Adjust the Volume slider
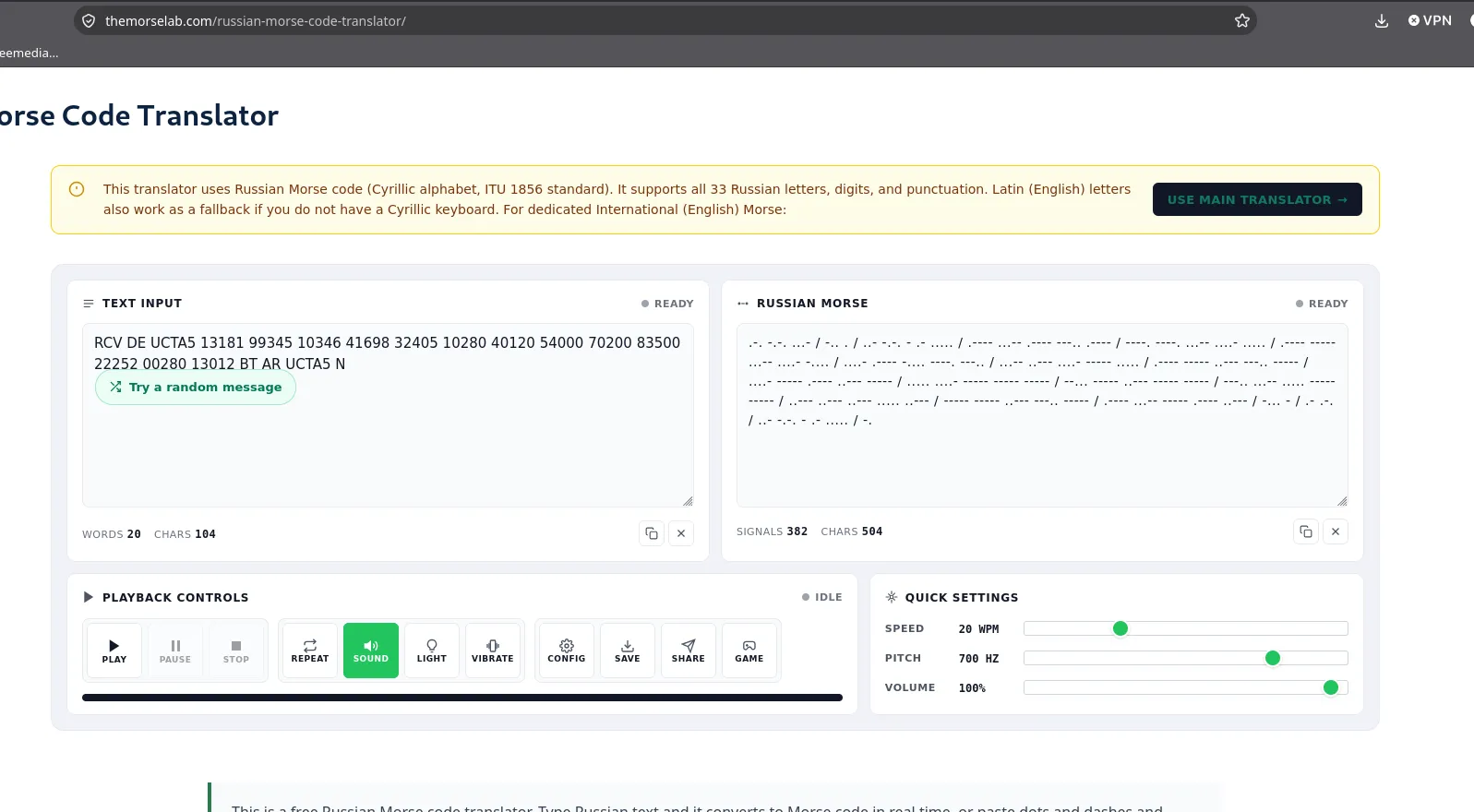This screenshot has height=812, width=1474. click(x=1185, y=687)
